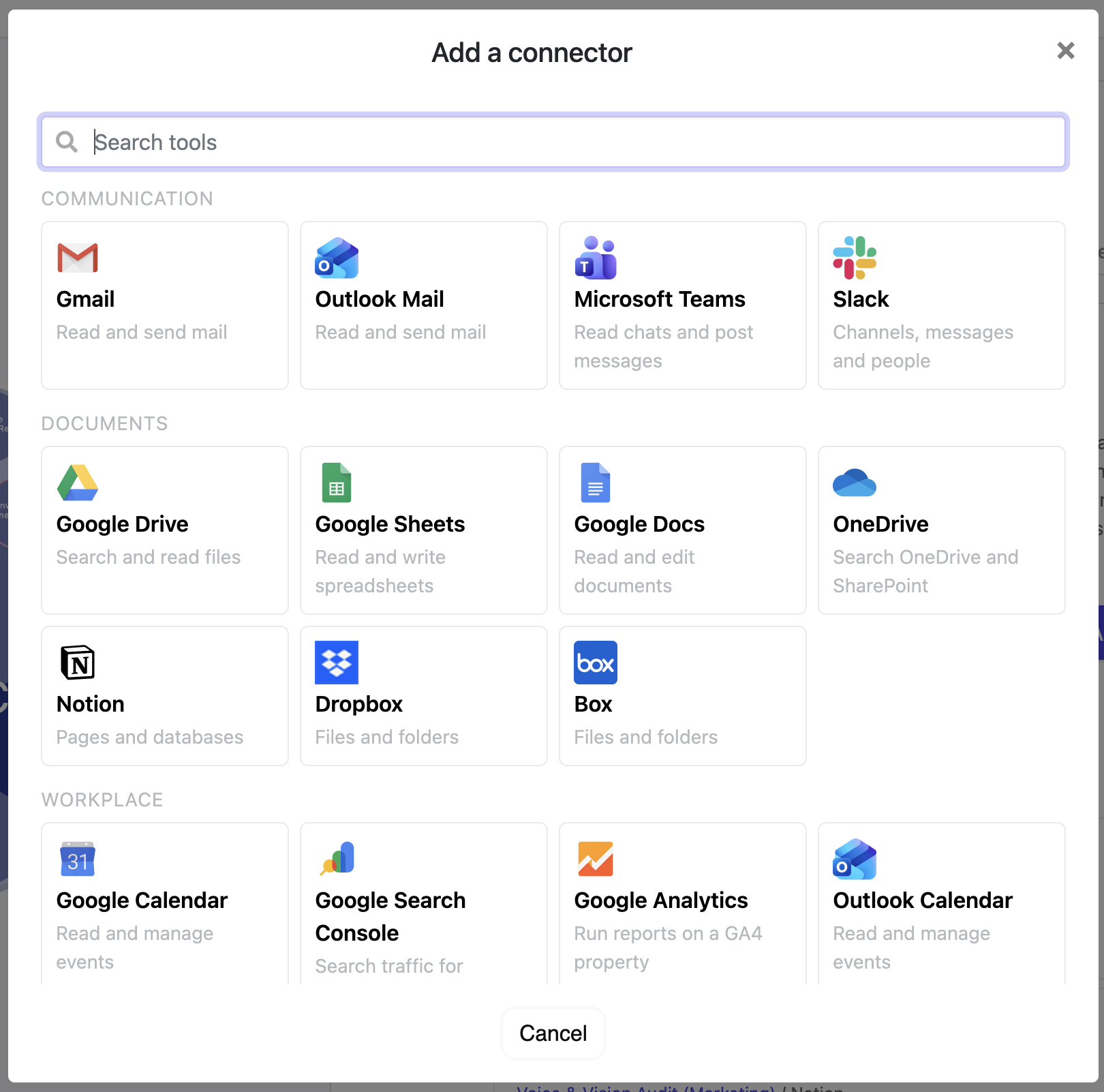This screenshot has height=1092, width=1104.
Task: Click "Pages and databases" description
Action: click(x=150, y=737)
